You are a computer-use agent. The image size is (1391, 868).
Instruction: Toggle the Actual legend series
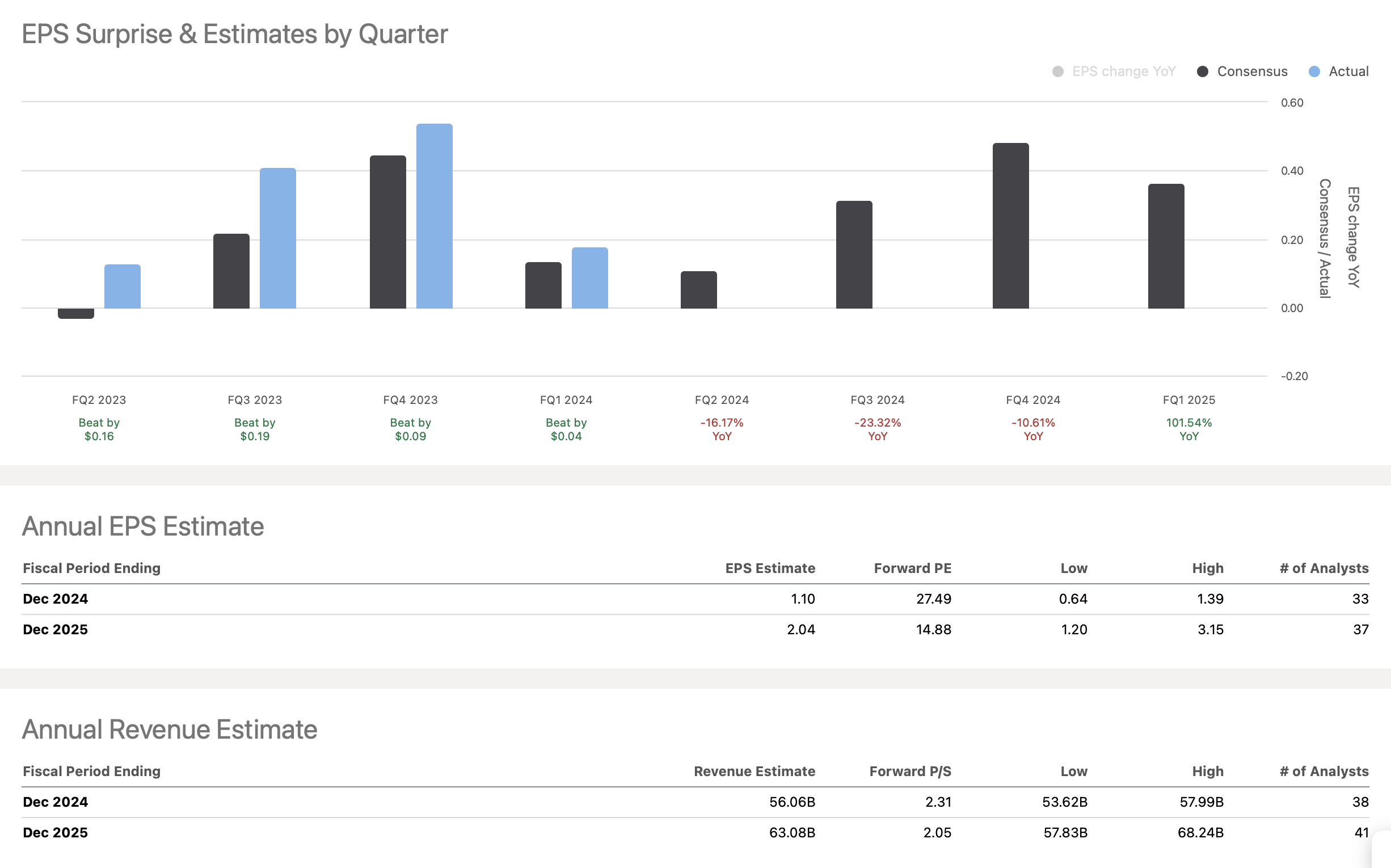[1348, 71]
